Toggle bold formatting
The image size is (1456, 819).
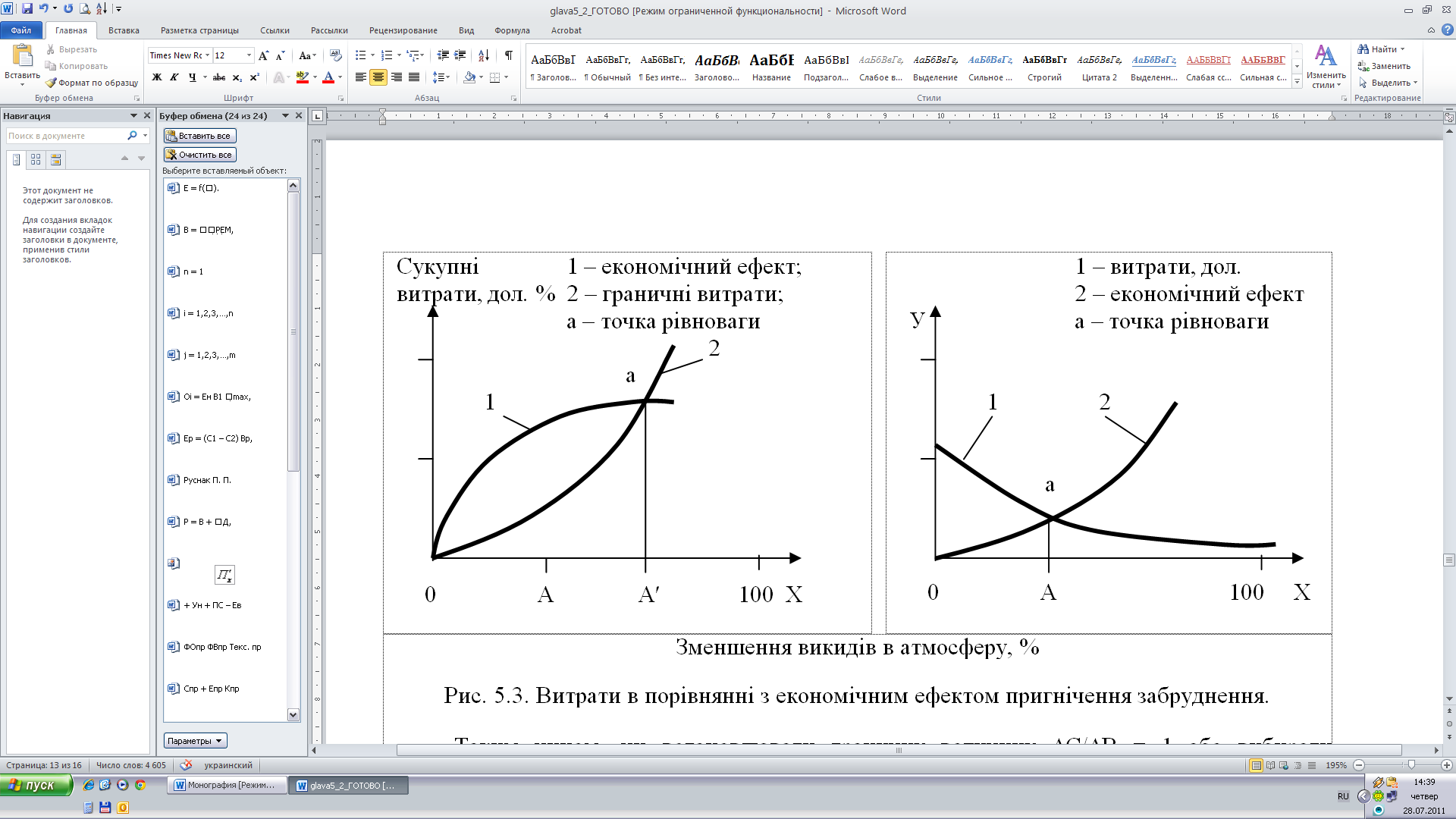(157, 77)
